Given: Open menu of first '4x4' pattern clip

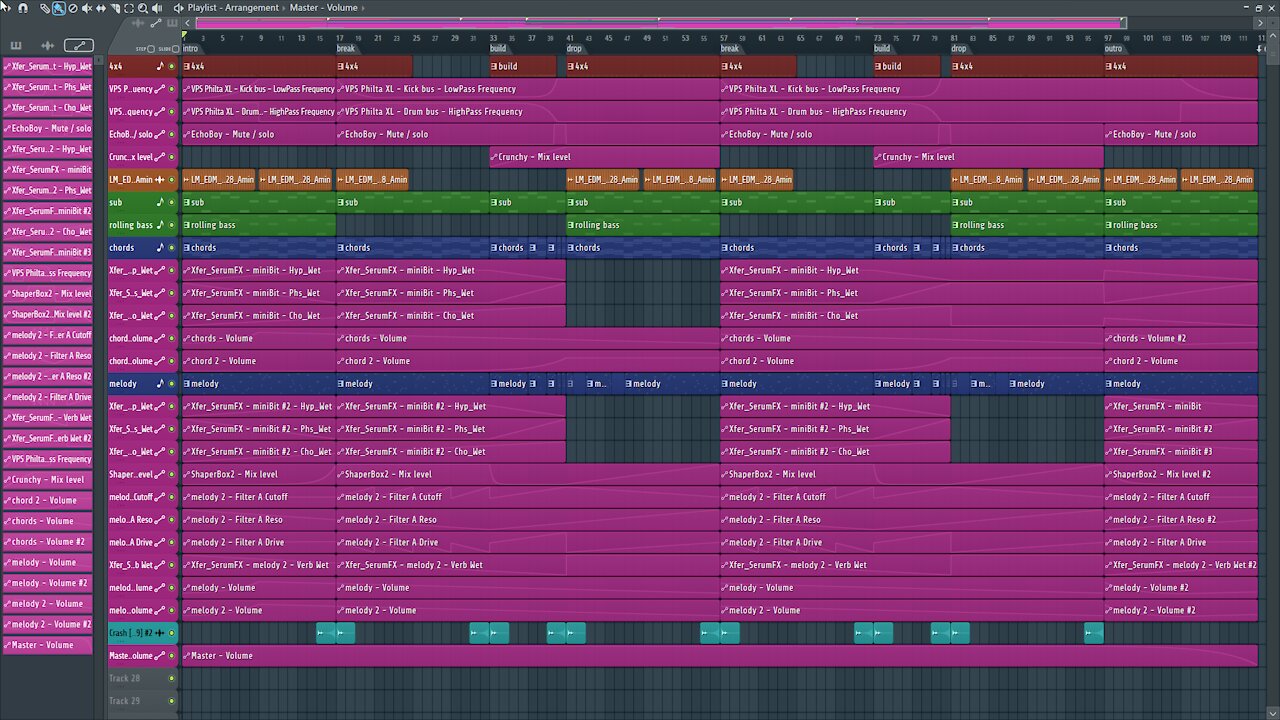Looking at the screenshot, I should tap(187, 67).
